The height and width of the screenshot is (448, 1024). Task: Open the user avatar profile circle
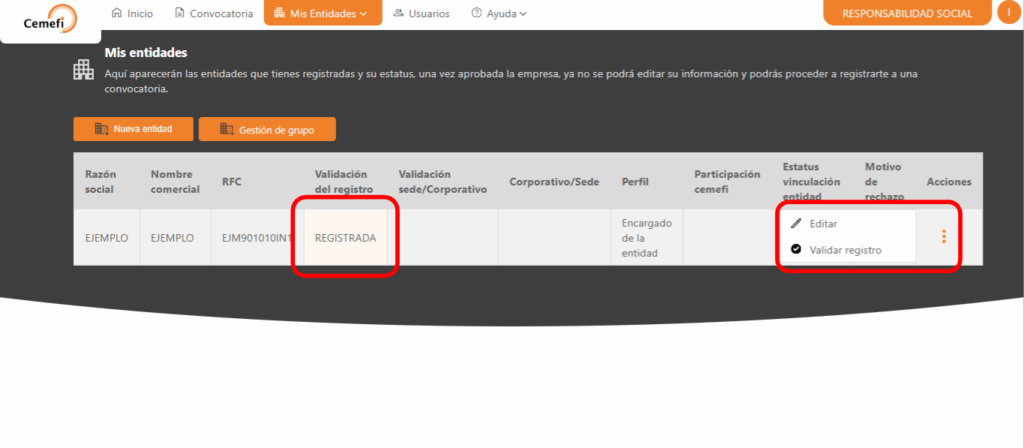point(1008,13)
